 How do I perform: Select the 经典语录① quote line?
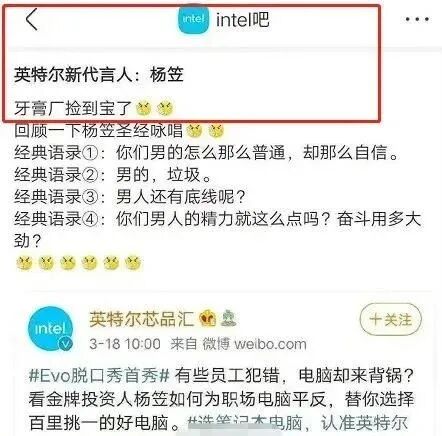(x=207, y=153)
